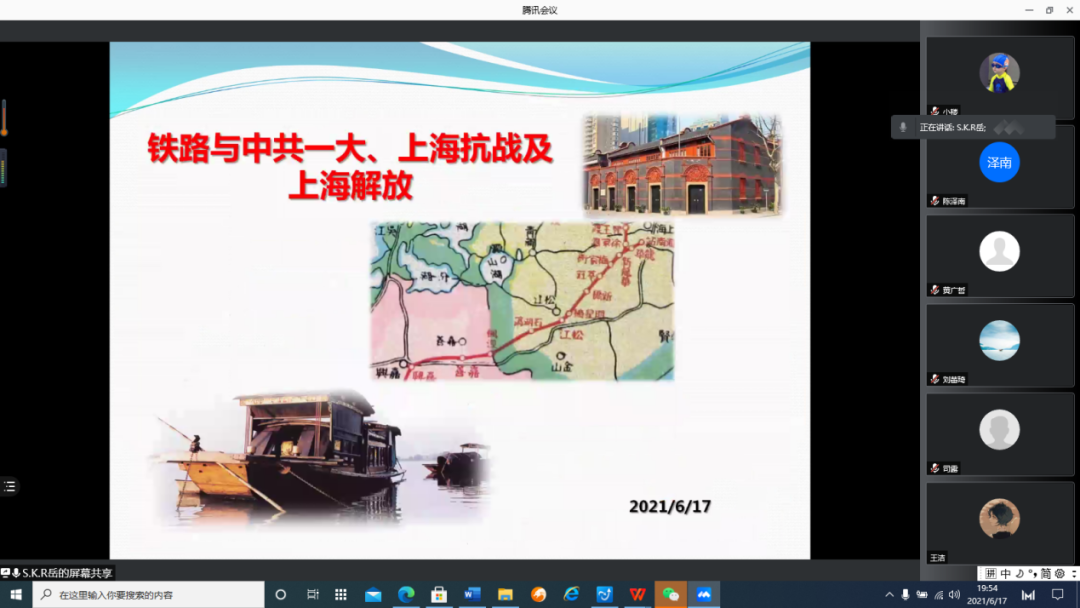This screenshot has height=608, width=1080.
Task: Click the speaker icon in the system tray
Action: click(954, 594)
